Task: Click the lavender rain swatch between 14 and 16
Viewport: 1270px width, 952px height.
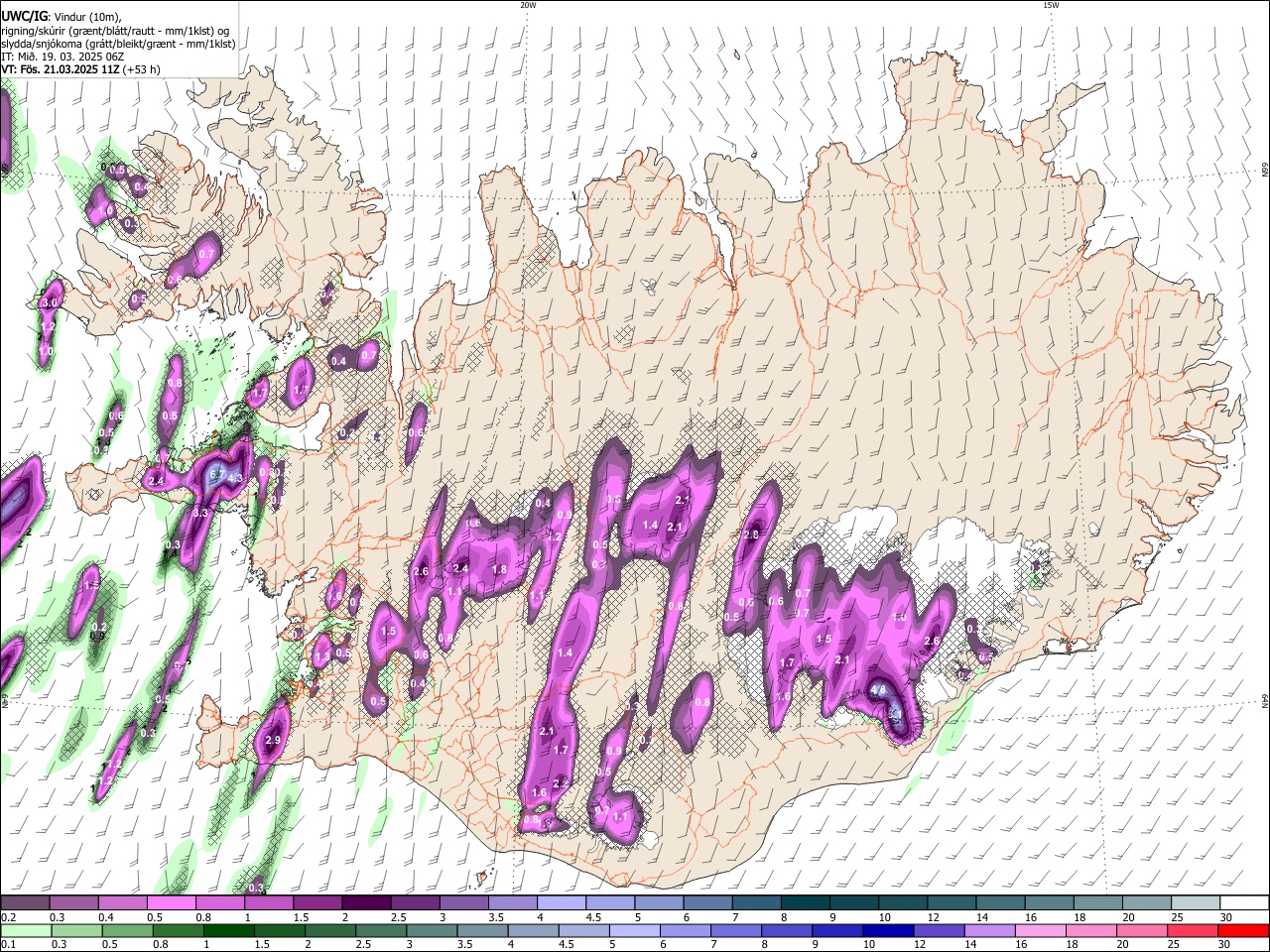Action: click(x=988, y=930)
